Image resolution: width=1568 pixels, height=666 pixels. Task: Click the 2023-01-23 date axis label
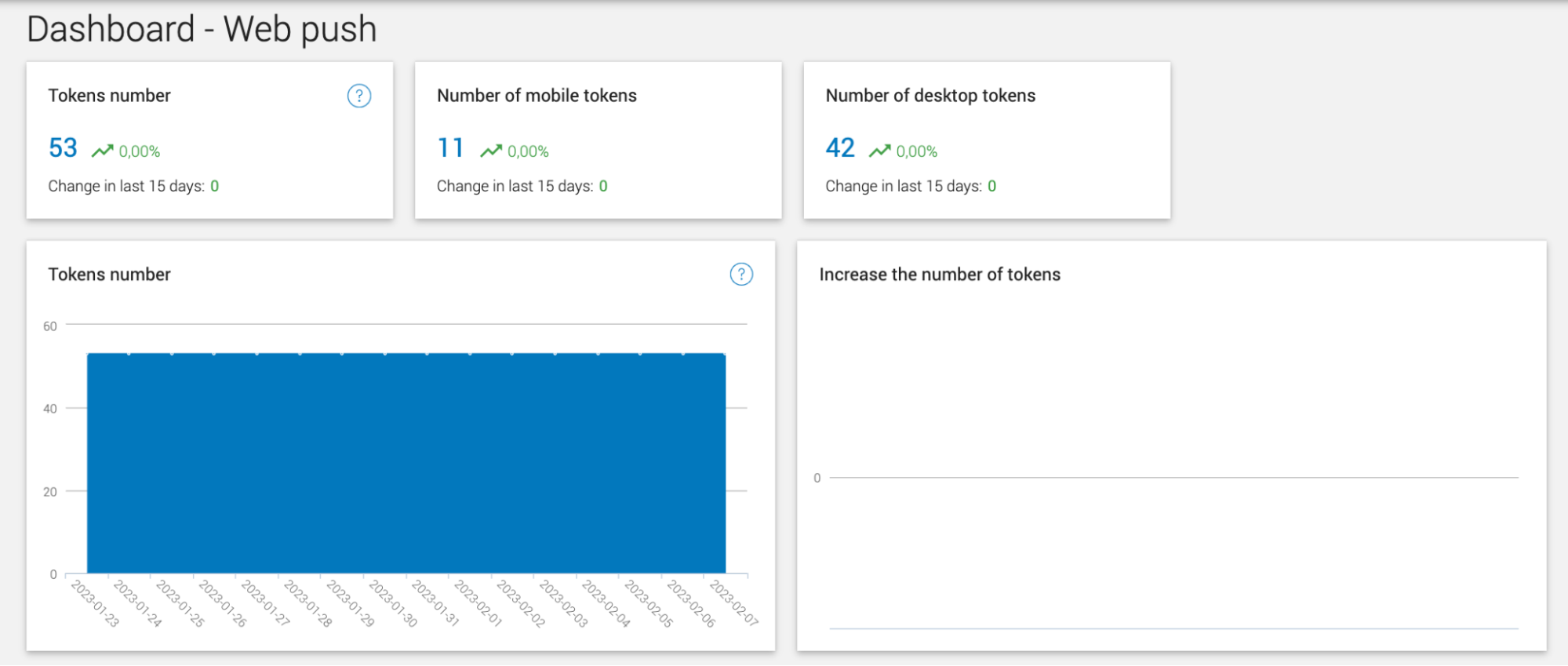[95, 603]
